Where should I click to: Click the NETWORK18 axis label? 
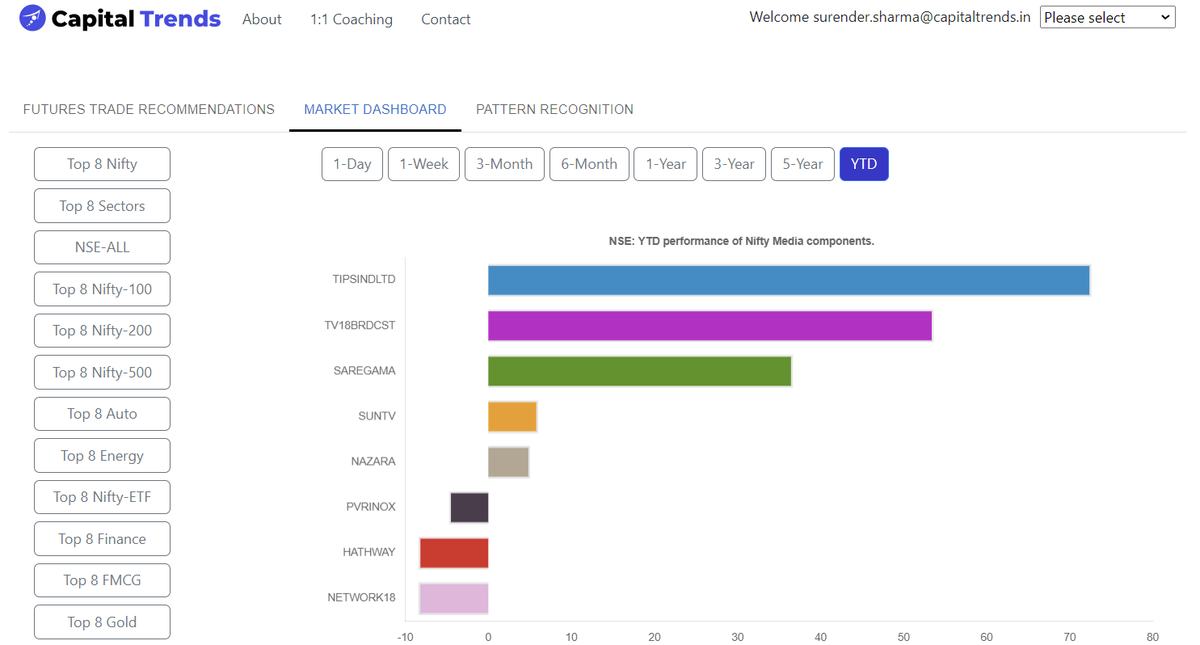[x=362, y=598]
